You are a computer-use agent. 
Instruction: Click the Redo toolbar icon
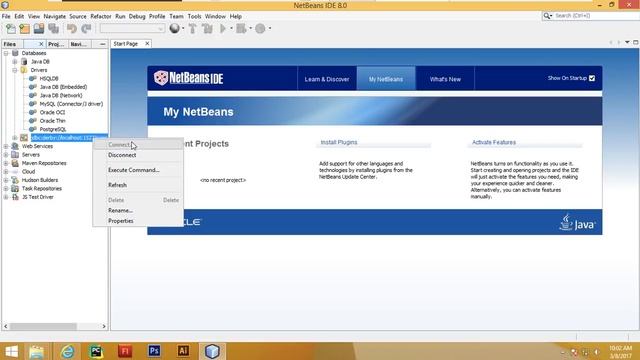[x=86, y=29]
